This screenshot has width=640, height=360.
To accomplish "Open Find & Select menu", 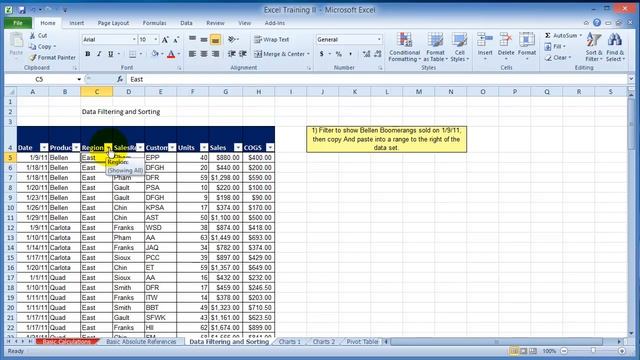I will click(x=615, y=47).
